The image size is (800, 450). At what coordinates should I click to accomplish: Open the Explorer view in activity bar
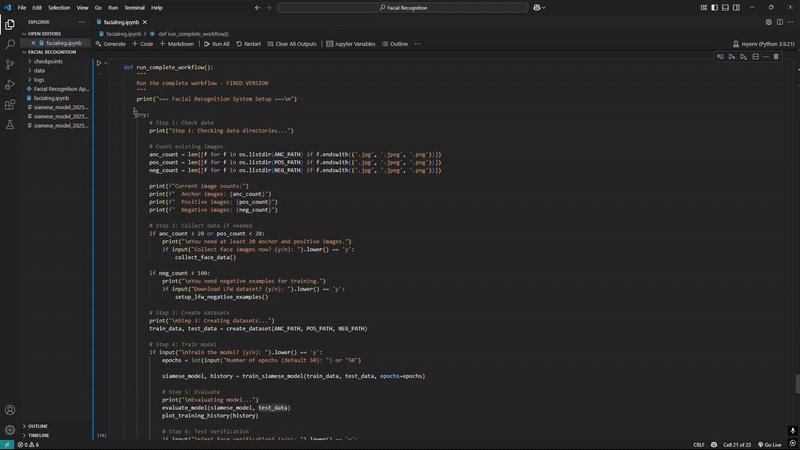[10, 24]
